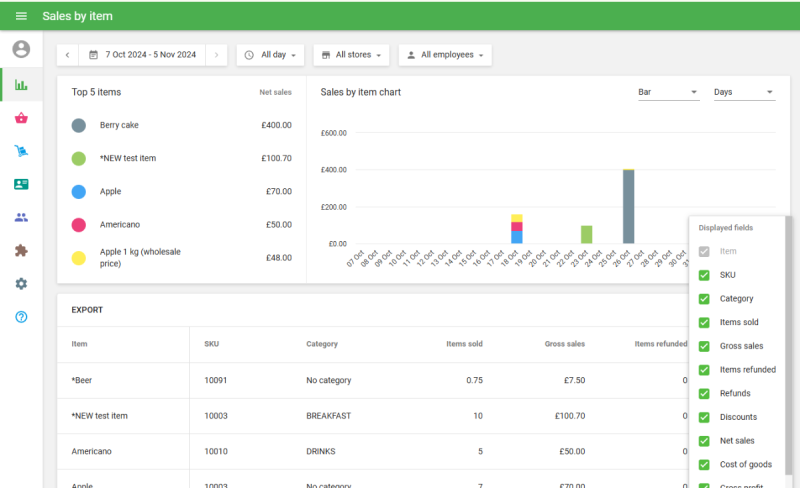Open the Reports bar chart icon
Image resolution: width=800 pixels, height=488 pixels.
[21, 84]
